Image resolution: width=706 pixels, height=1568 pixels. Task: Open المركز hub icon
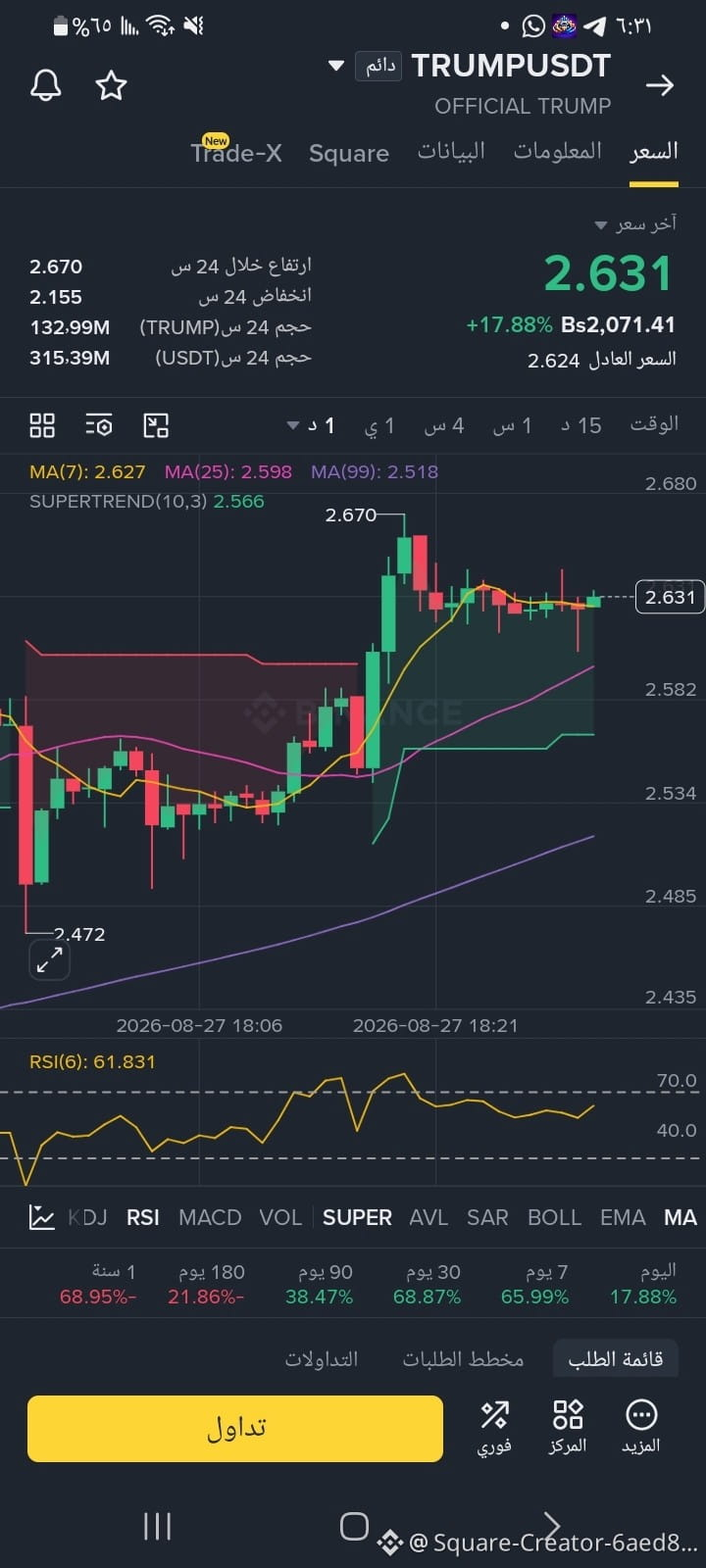[568, 1427]
